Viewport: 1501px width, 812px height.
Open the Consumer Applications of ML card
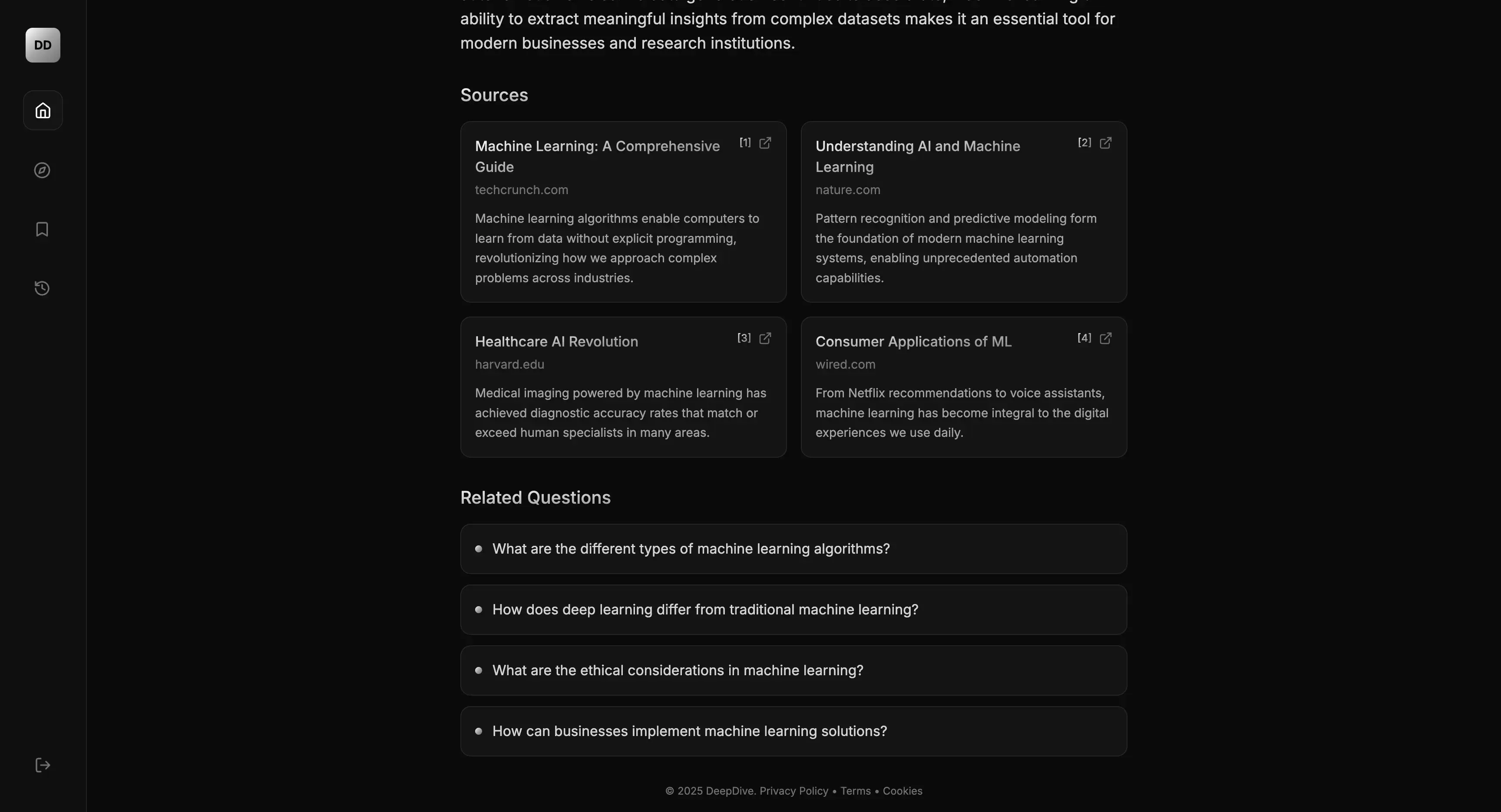(963, 387)
